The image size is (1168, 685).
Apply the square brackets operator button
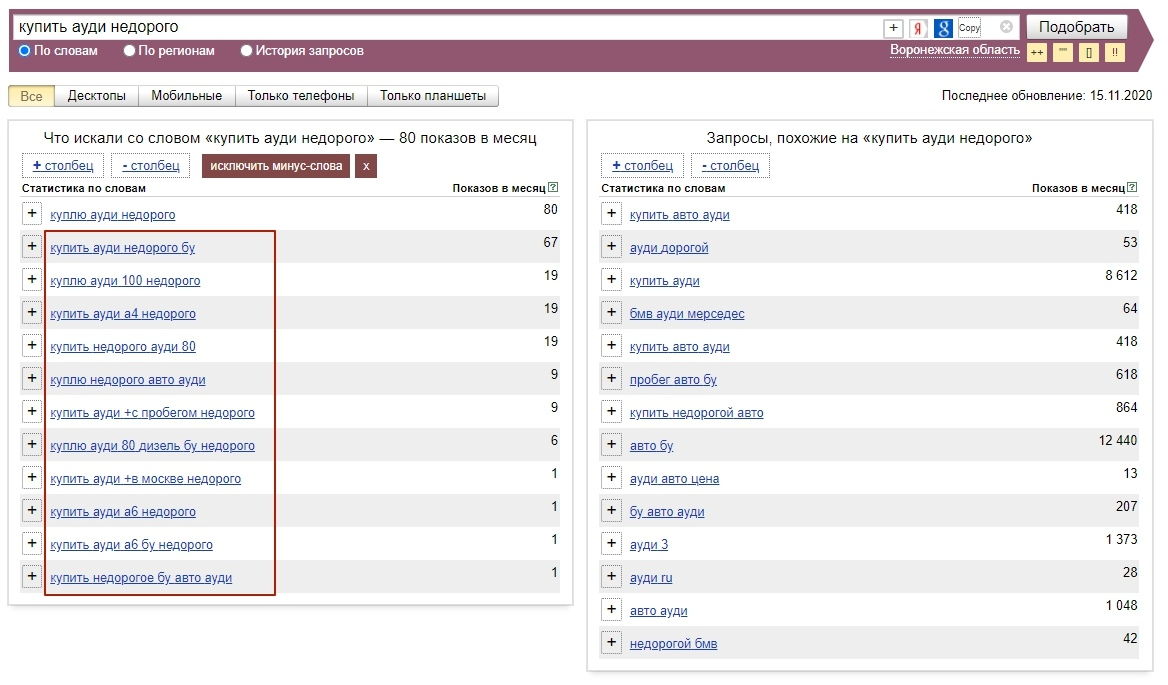(x=1089, y=53)
